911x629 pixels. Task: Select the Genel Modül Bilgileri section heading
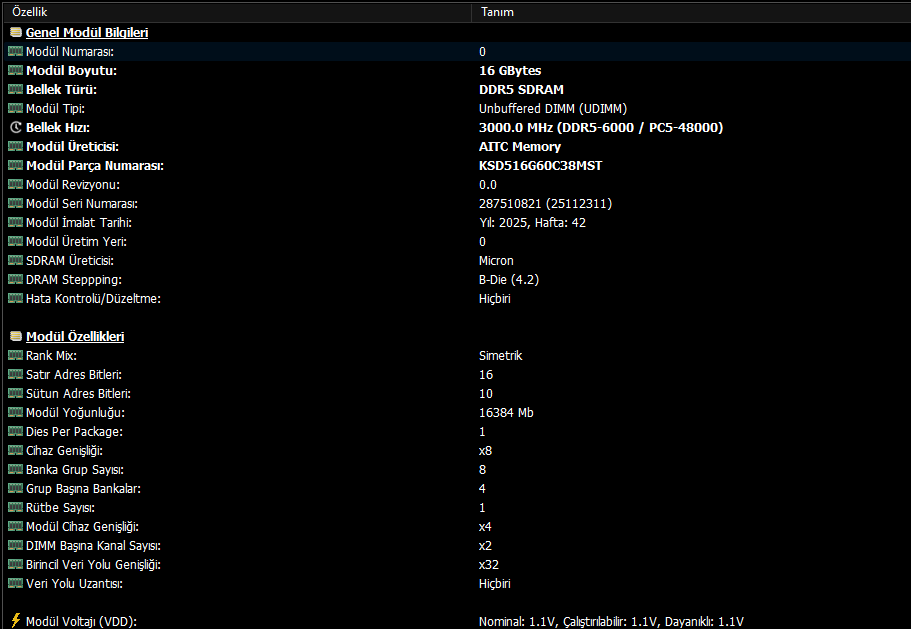(x=87, y=33)
